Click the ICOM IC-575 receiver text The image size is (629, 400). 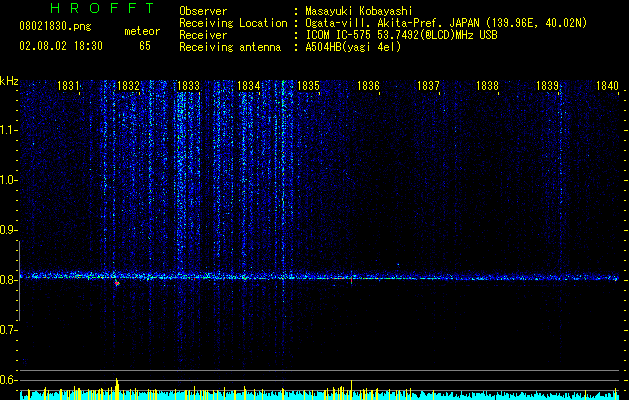coord(401,35)
